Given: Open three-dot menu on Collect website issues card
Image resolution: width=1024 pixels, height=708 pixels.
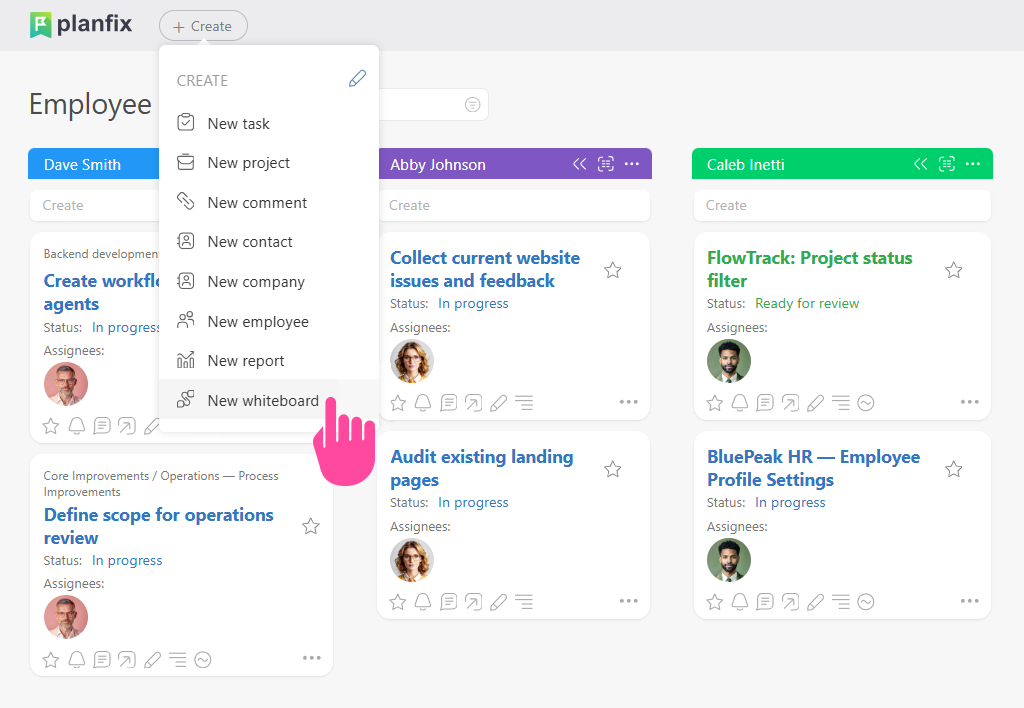Looking at the screenshot, I should tap(628, 402).
